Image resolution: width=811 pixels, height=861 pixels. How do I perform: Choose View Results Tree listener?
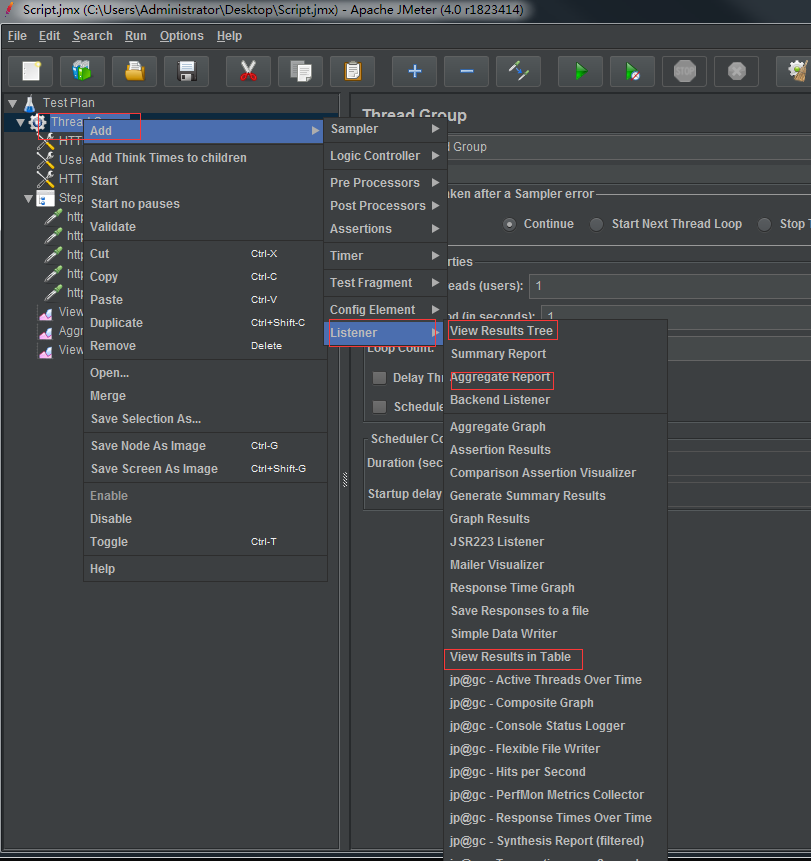click(556, 331)
